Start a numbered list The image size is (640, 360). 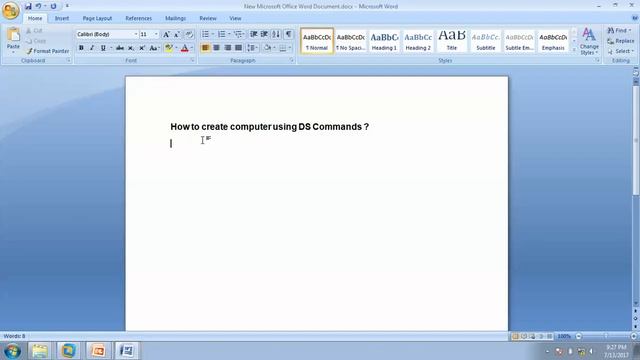tap(221, 34)
